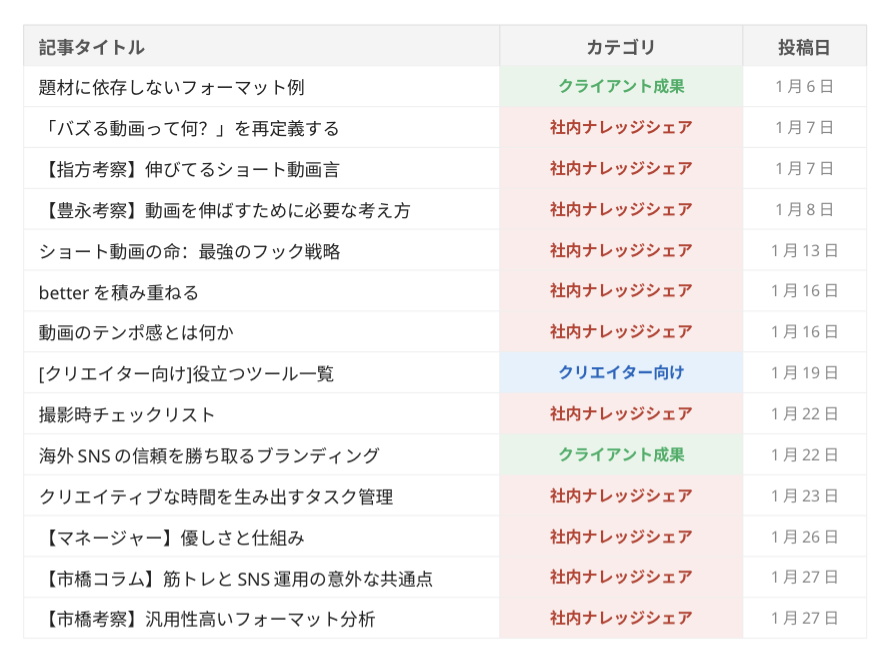Click the カテゴリ column header

[621, 47]
